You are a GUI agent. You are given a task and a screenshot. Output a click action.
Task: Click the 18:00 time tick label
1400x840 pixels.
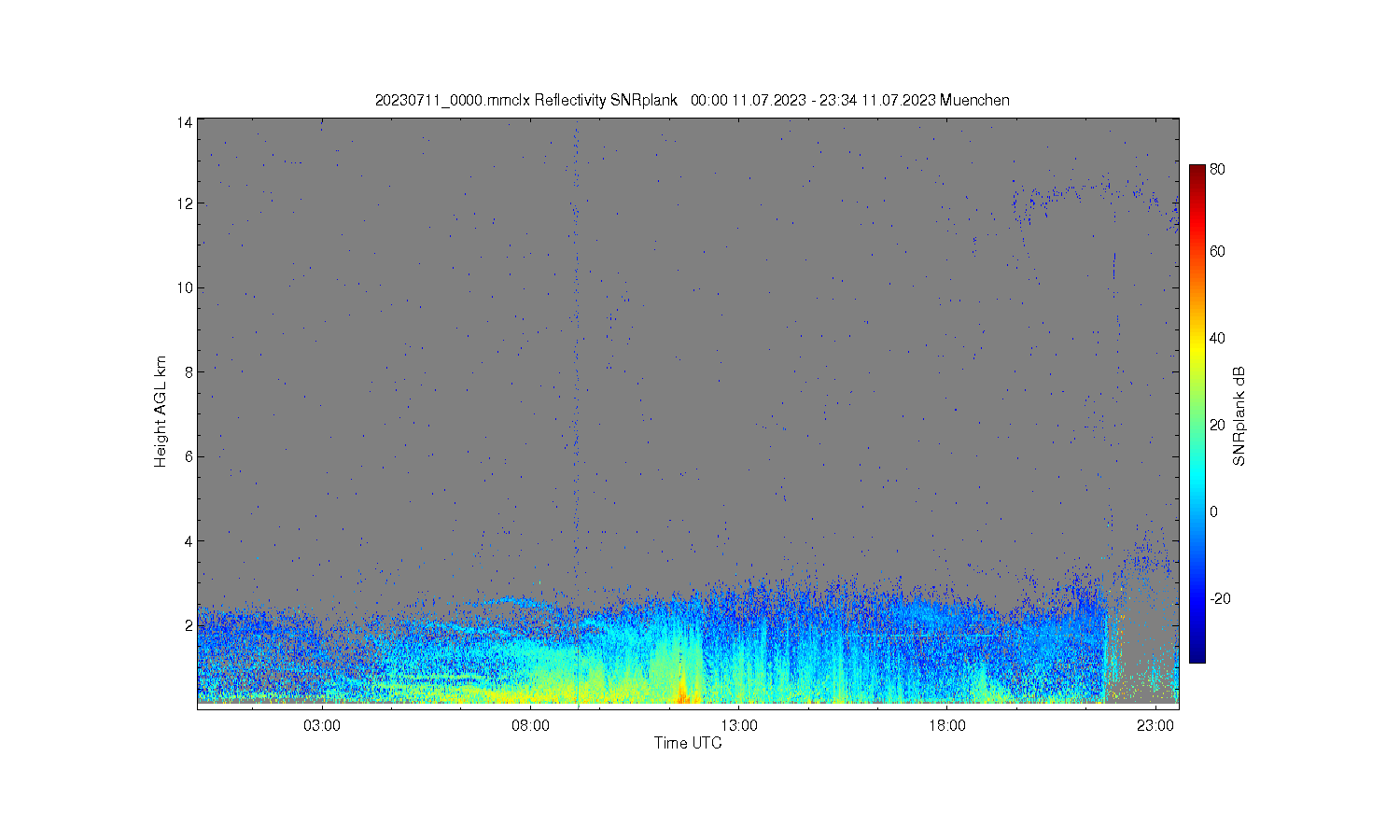pos(947,726)
